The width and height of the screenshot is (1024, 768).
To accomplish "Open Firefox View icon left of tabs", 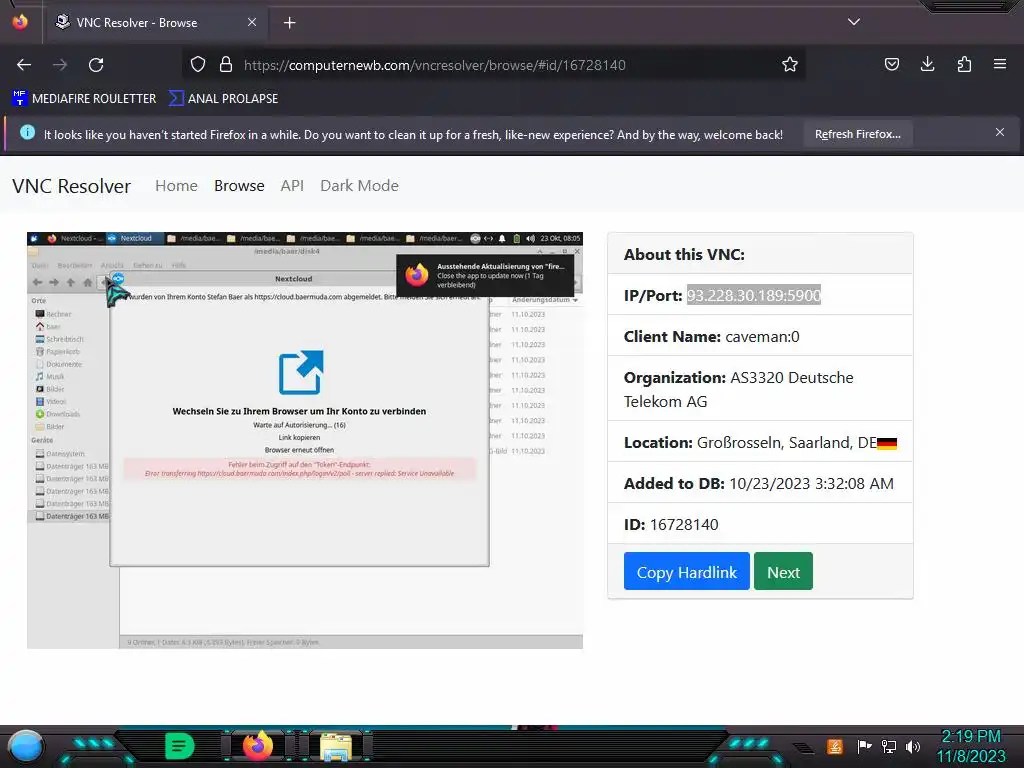I will coord(20,22).
